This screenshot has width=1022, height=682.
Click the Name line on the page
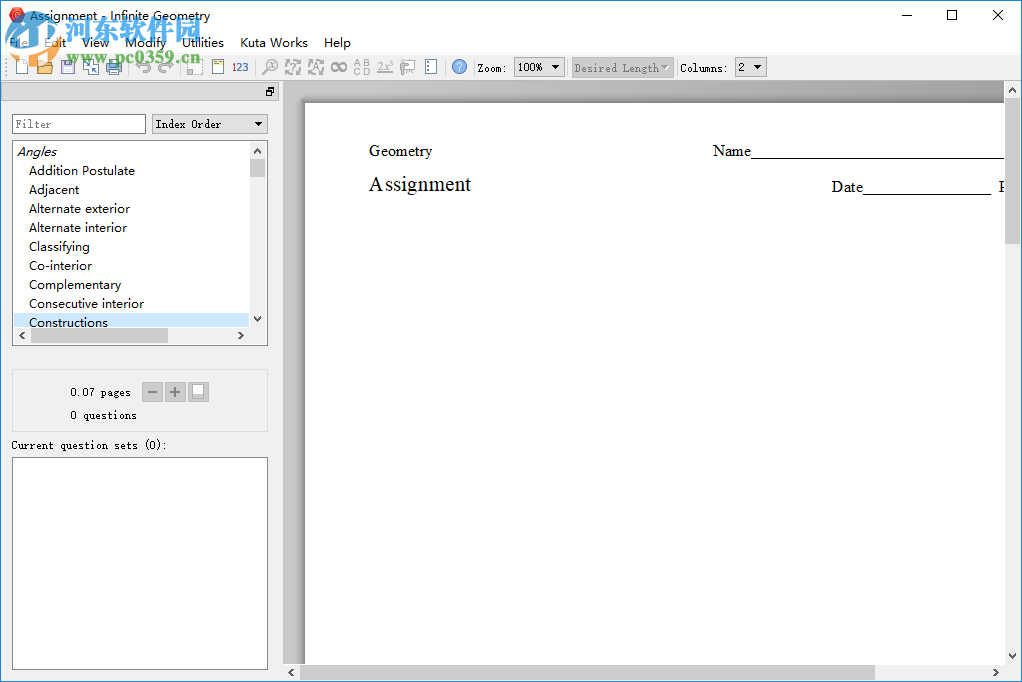point(858,151)
